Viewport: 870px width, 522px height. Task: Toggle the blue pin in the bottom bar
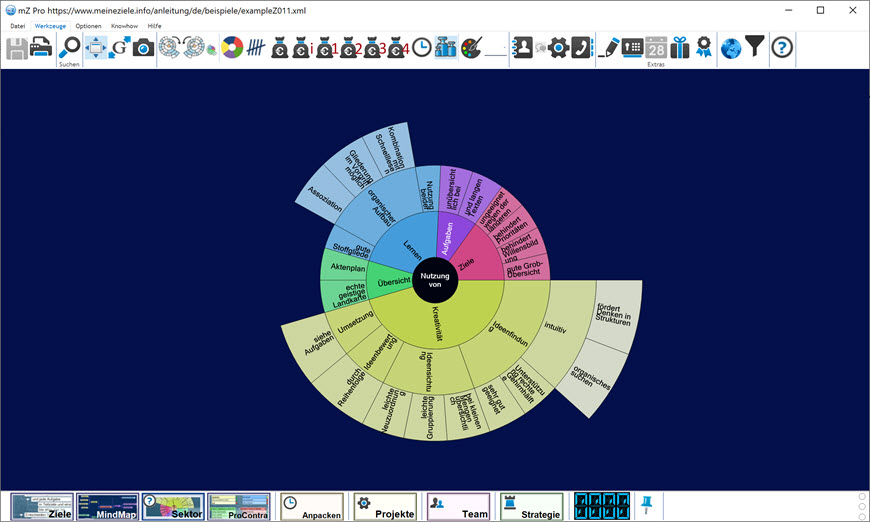tap(646, 503)
